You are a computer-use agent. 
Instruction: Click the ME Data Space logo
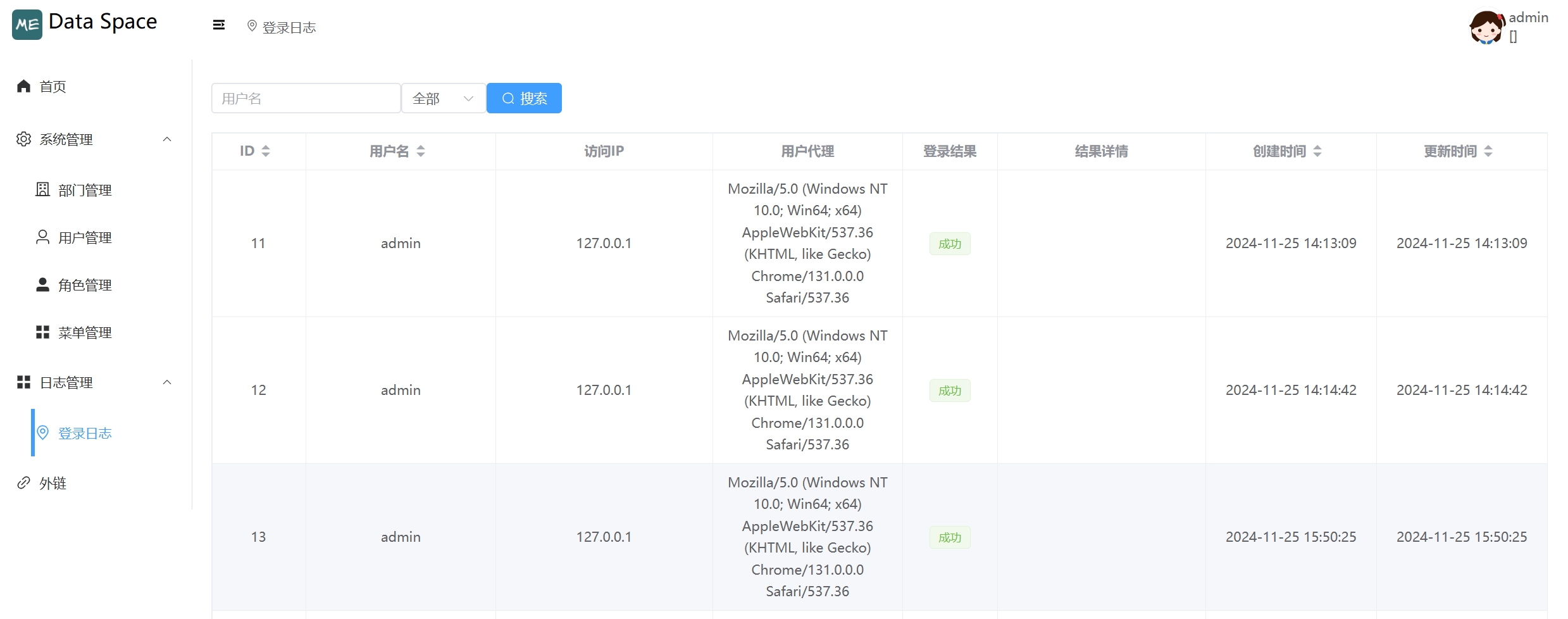click(27, 25)
